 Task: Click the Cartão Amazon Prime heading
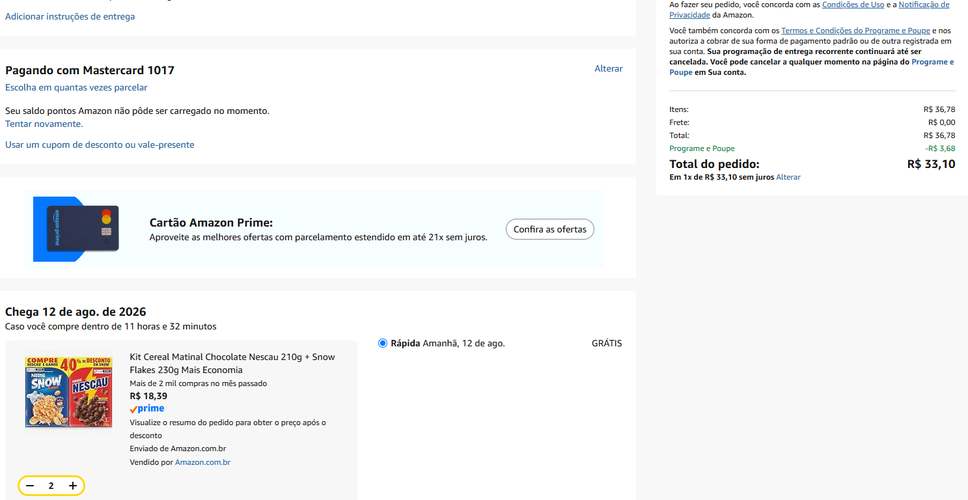point(211,223)
